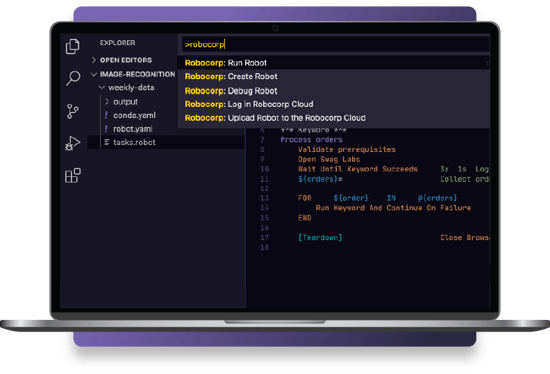
Task: Click the ${orders}= variable text
Action: coord(320,179)
